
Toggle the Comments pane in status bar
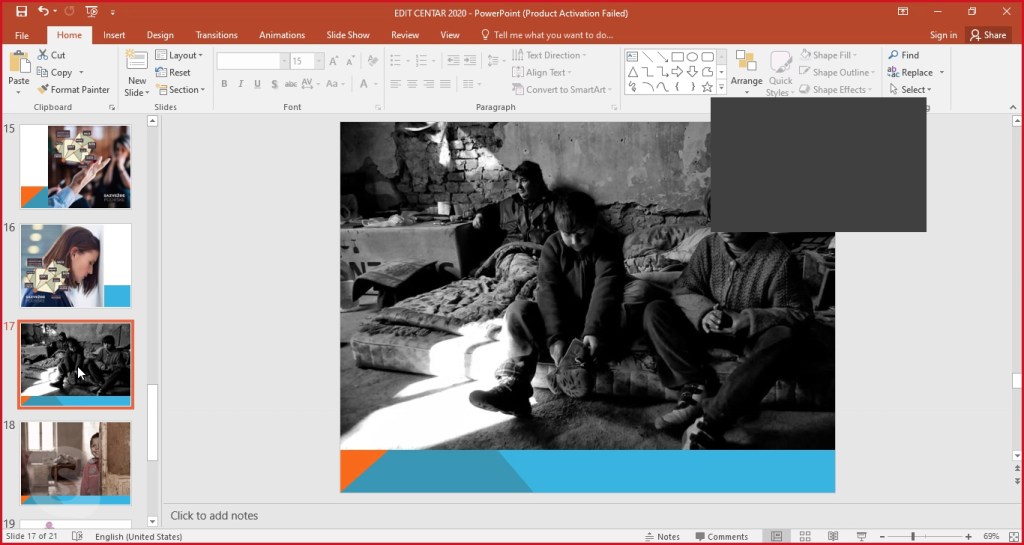(721, 537)
